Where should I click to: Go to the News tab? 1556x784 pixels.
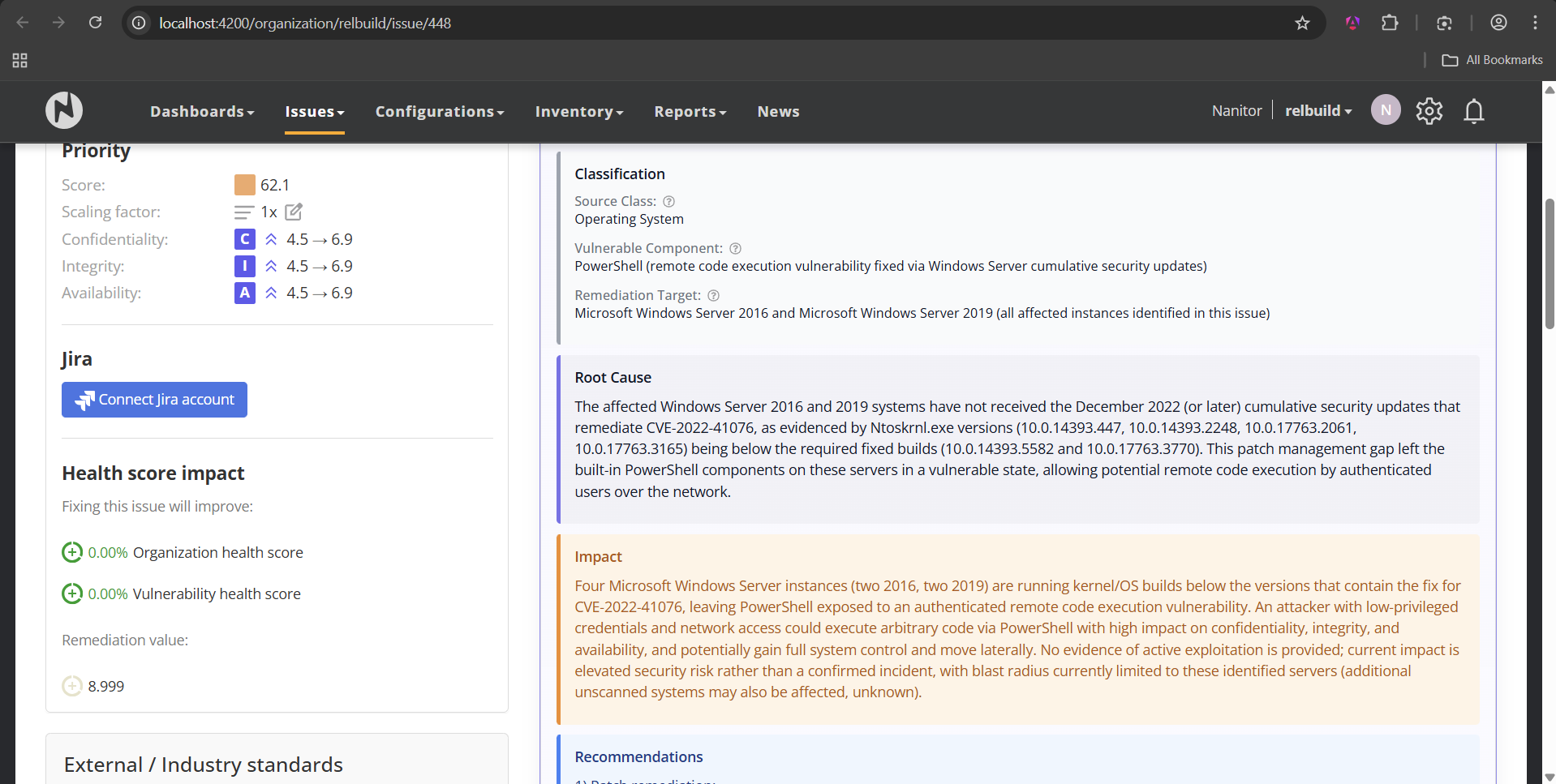[x=778, y=111]
